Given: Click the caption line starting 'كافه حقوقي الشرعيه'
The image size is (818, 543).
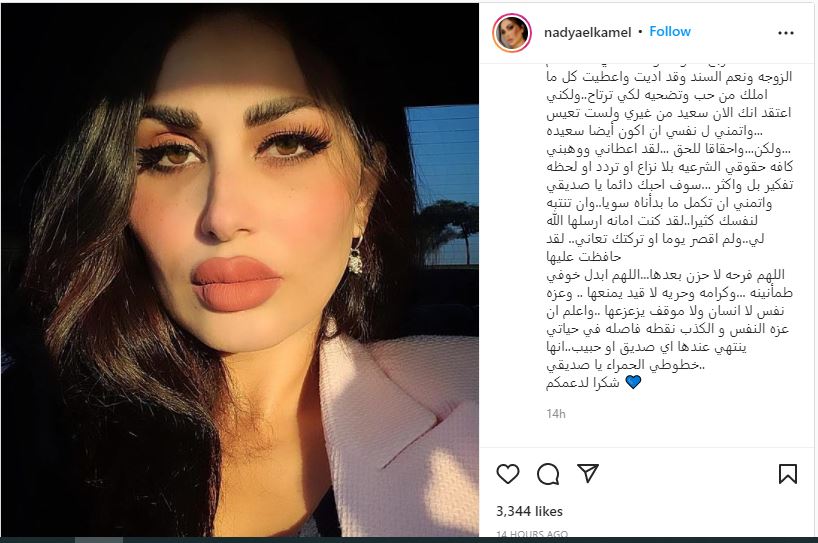Looking at the screenshot, I should click(x=670, y=167).
